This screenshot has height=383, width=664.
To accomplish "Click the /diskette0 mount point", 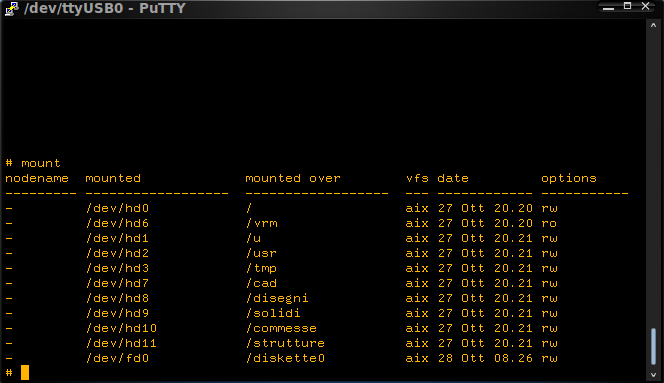I will click(285, 358).
